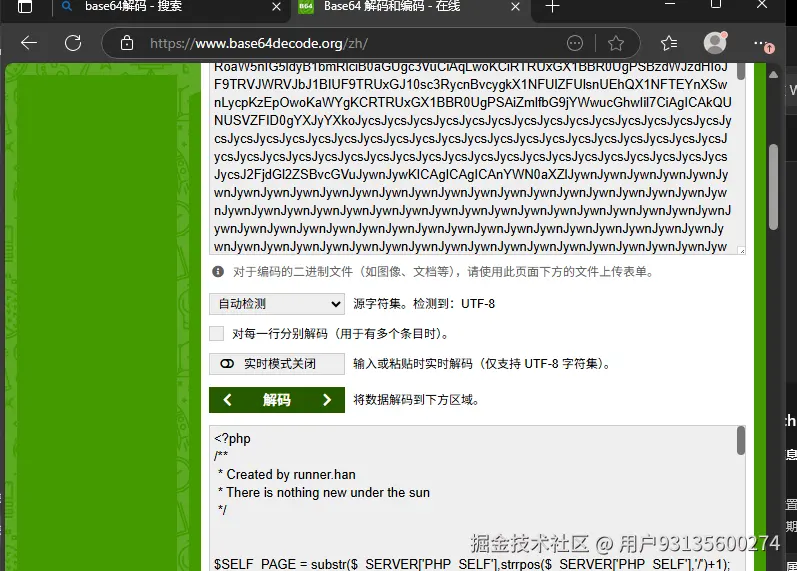Click the '<?php' opening tag line
The width and height of the screenshot is (797, 571).
pos(232,438)
